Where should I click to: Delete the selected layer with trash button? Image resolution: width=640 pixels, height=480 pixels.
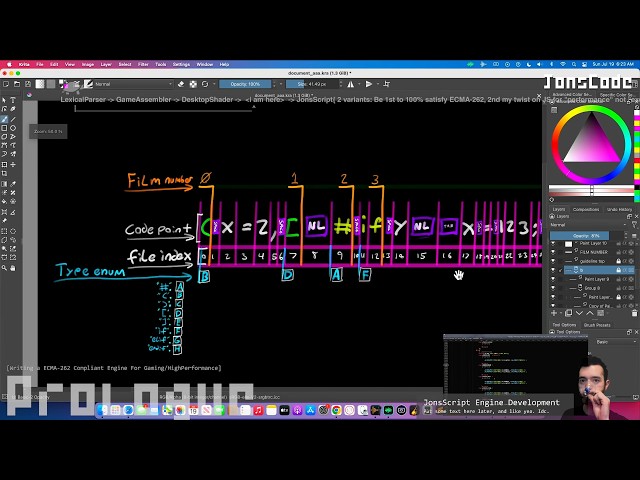click(x=634, y=313)
